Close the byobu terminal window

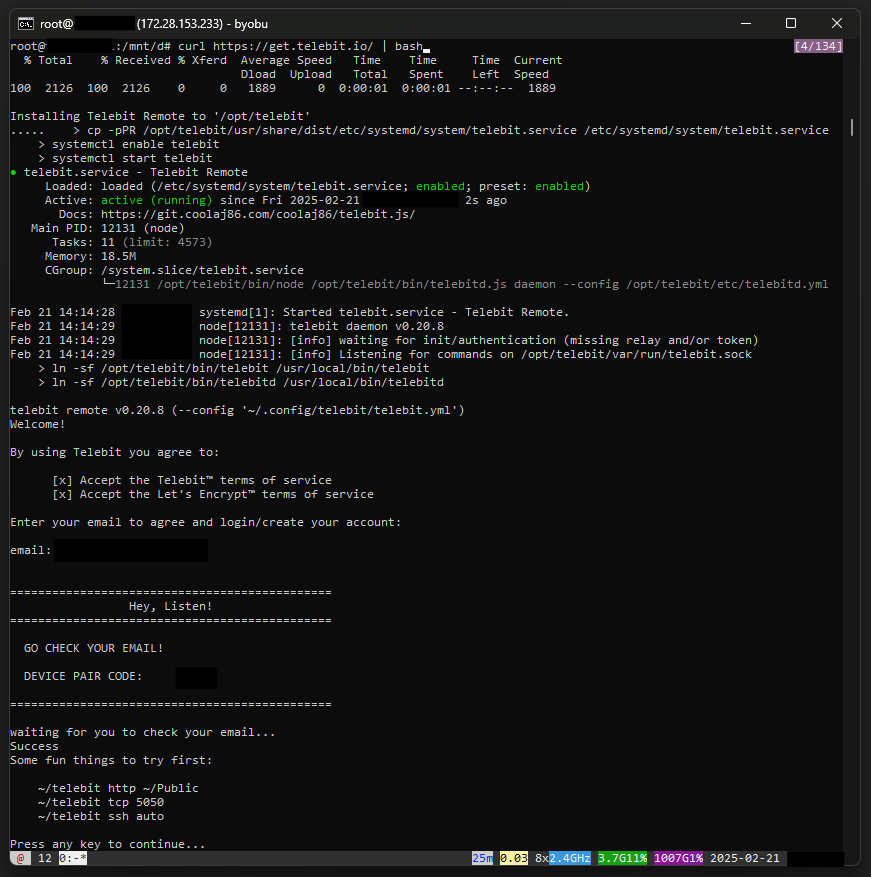click(x=837, y=23)
